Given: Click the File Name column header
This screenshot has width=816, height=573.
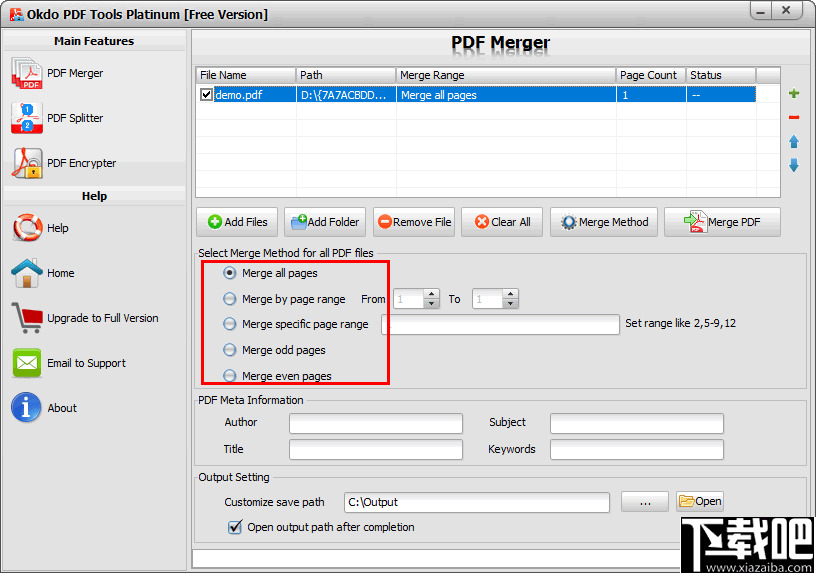Looking at the screenshot, I should [x=246, y=75].
